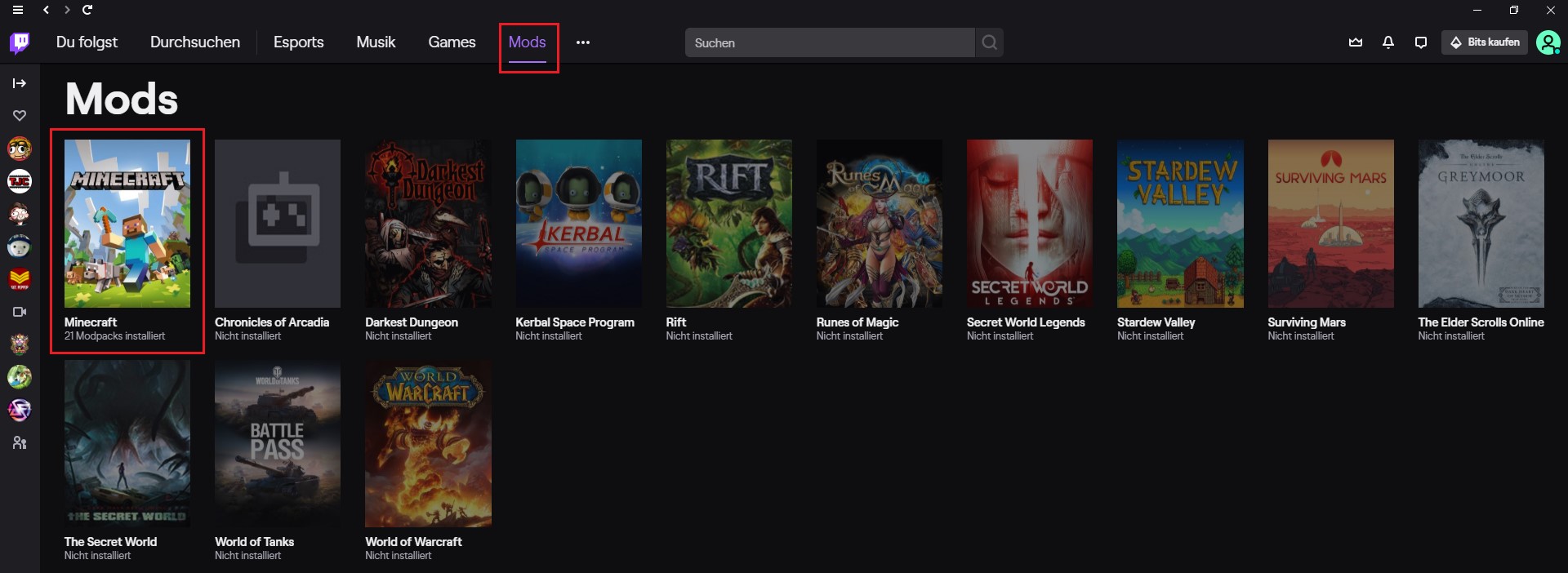The image size is (1568, 573).
Task: Expand the left sidebar
Action: click(x=20, y=83)
